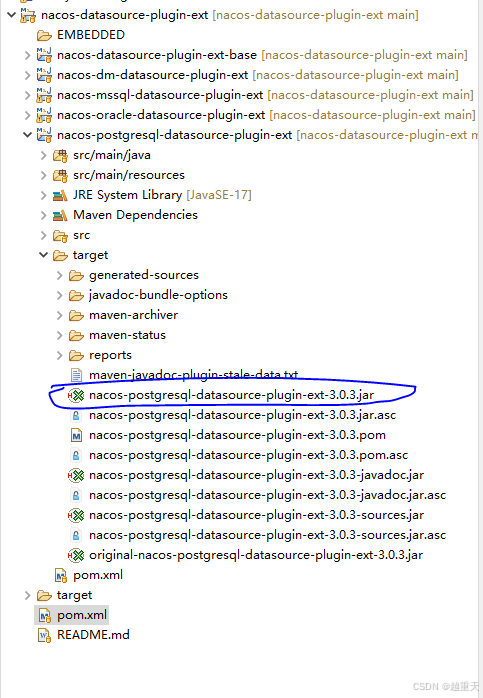483x698 pixels.
Task: Select JRE System Library [JavaSE-17] label
Action: pos(162,195)
